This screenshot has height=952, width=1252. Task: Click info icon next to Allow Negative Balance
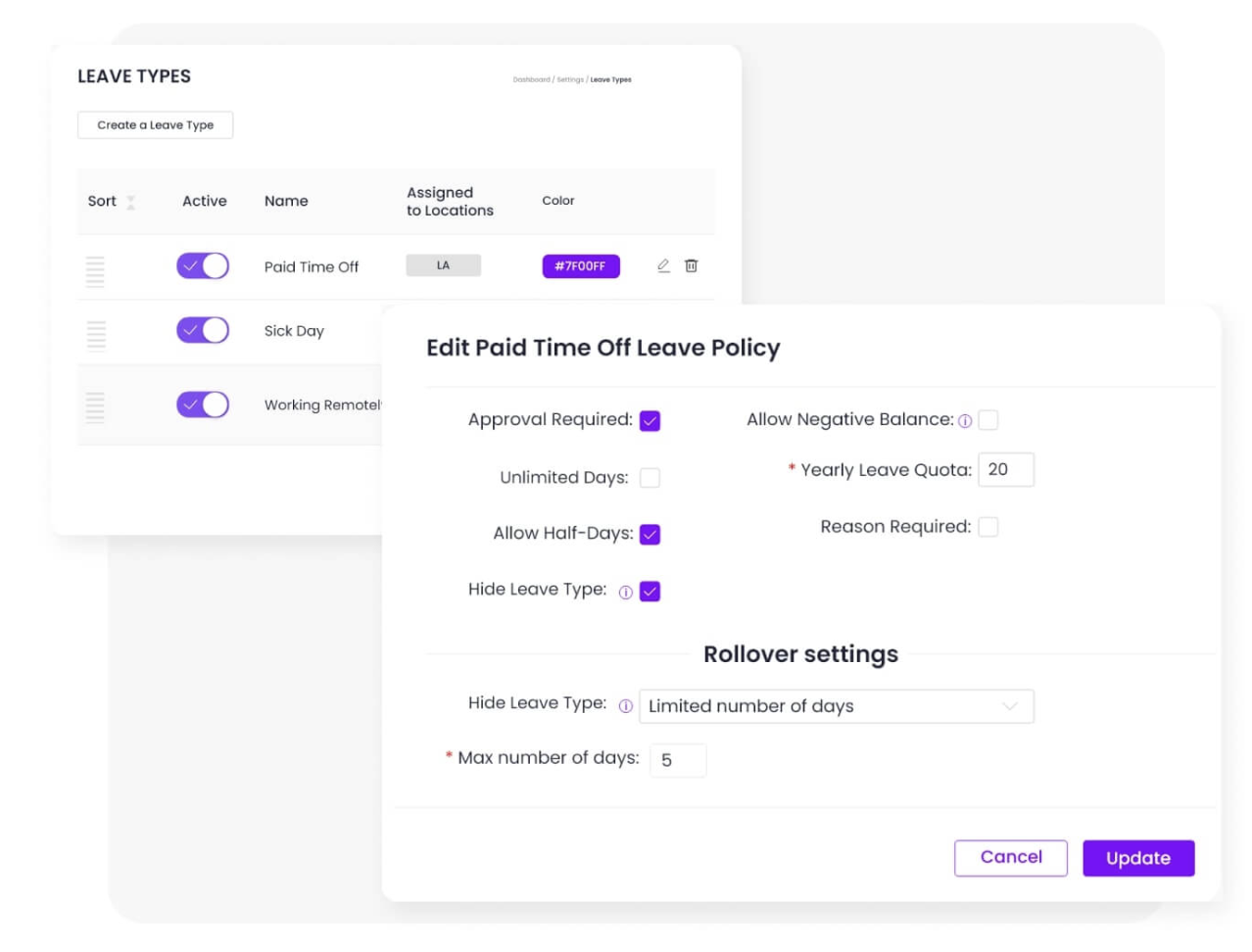(965, 421)
